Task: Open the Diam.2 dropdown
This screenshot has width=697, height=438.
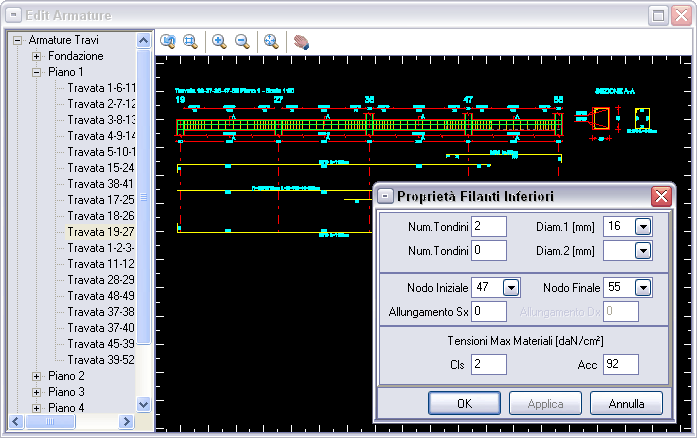Action: pos(642,250)
